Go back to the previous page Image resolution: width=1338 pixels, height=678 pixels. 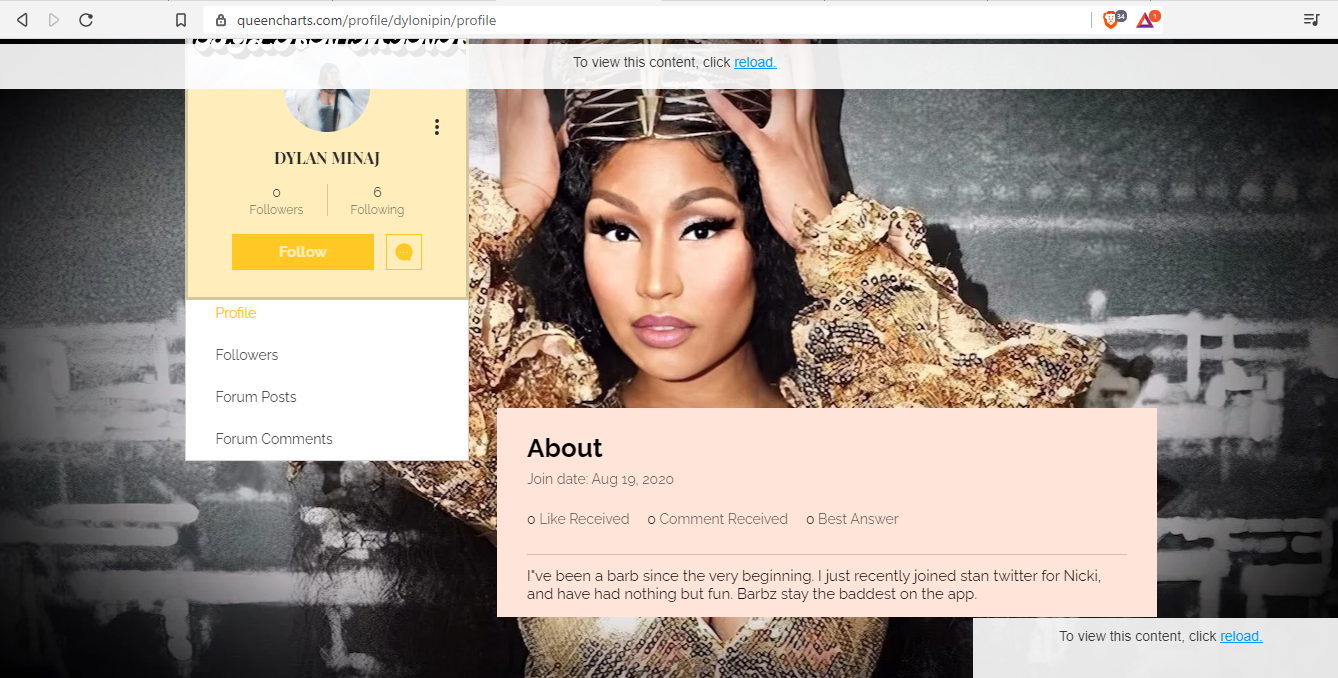click(x=22, y=20)
